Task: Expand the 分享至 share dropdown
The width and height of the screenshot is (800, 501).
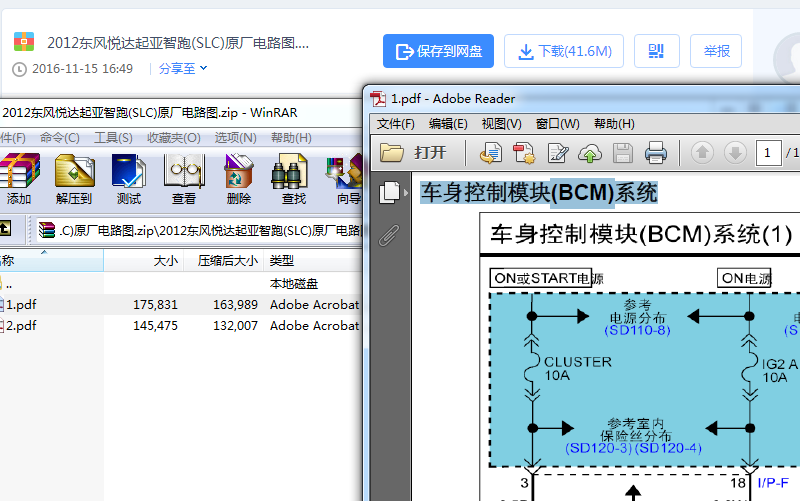Action: (x=183, y=68)
